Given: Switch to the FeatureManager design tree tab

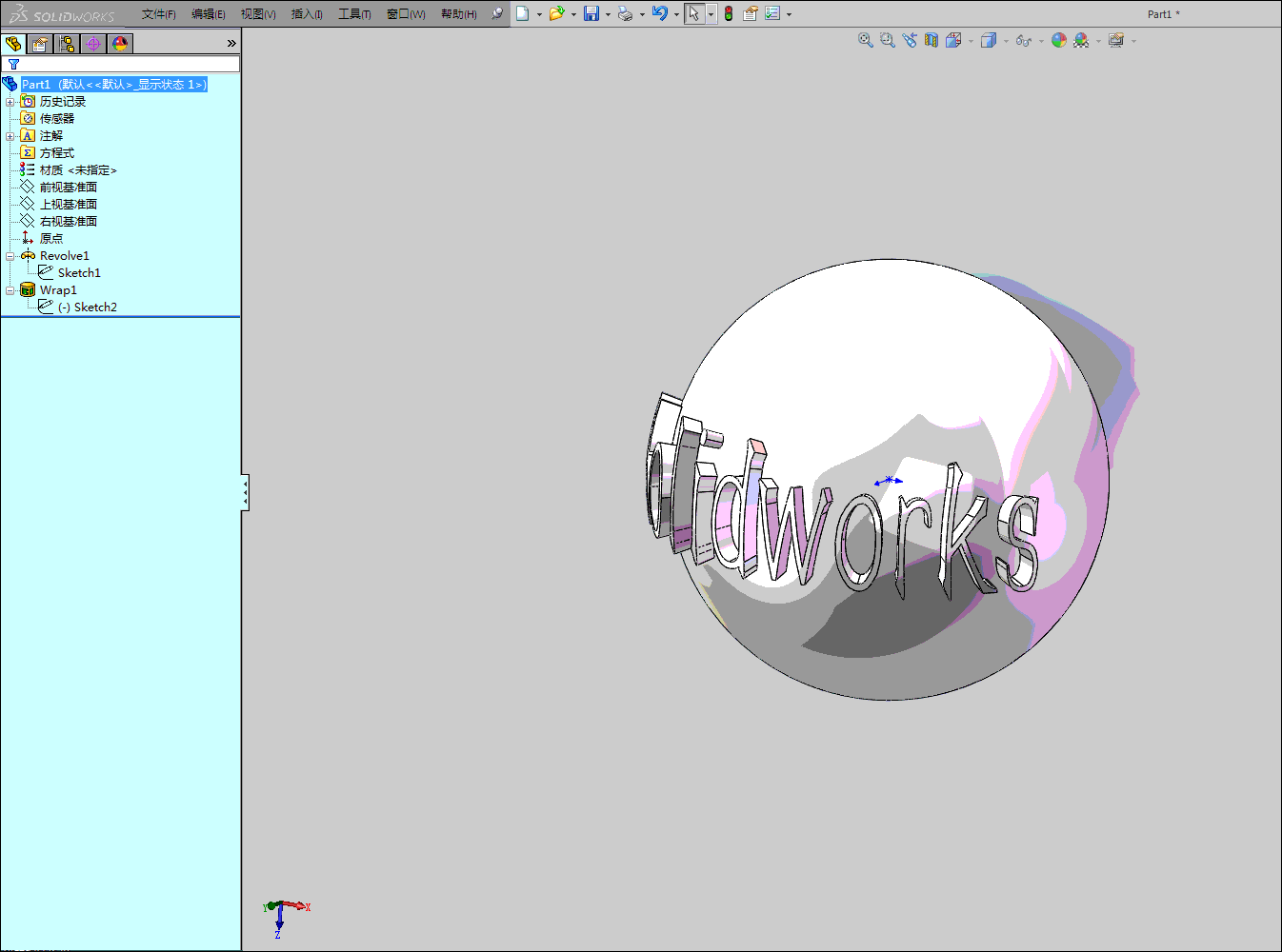Looking at the screenshot, I should 13,44.
